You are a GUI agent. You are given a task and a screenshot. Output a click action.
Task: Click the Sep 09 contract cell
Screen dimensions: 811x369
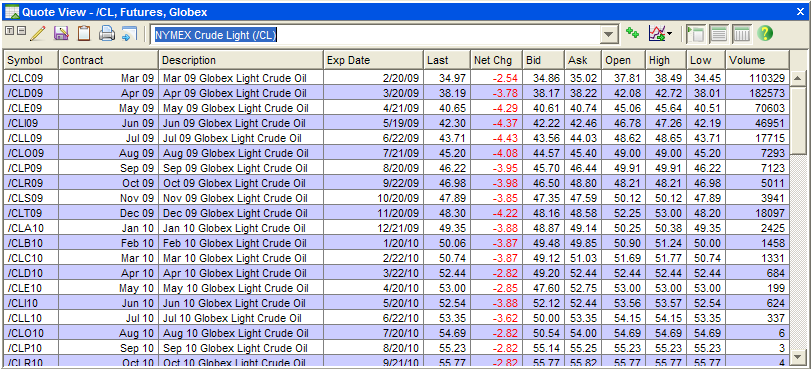(108, 168)
